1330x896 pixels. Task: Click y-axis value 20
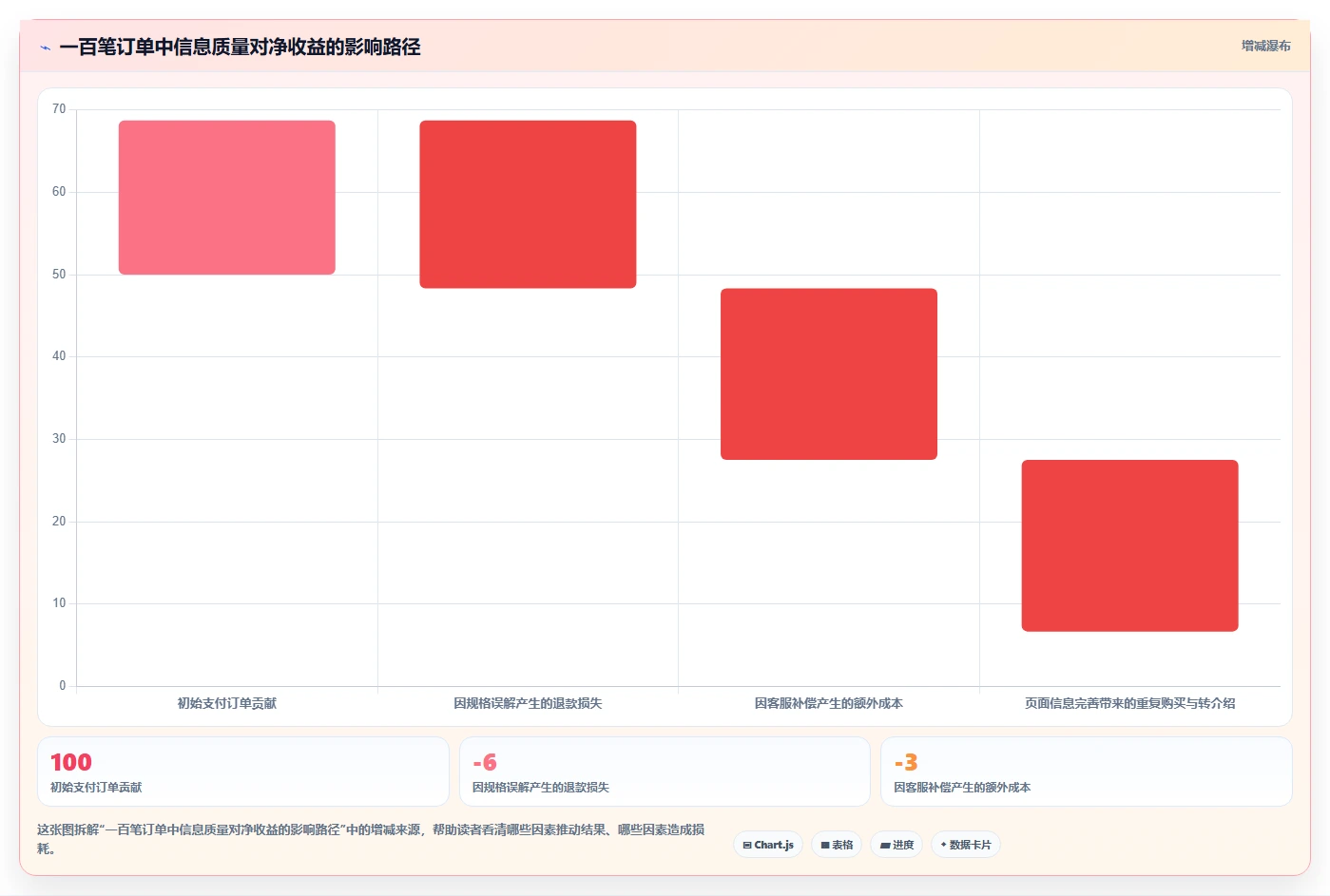(x=59, y=522)
